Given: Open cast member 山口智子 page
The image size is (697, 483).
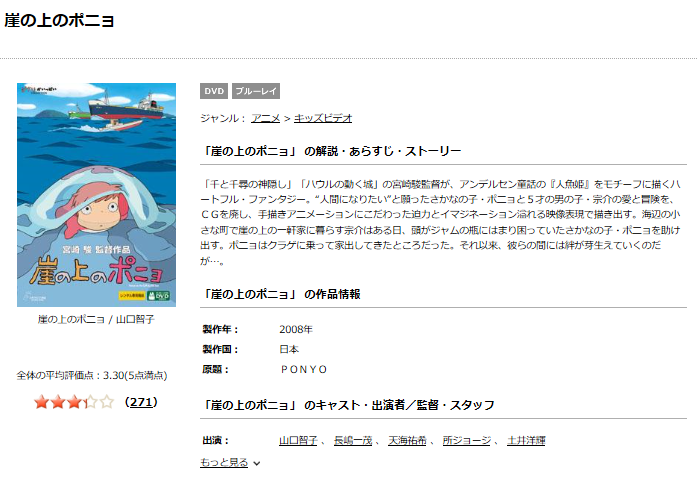Looking at the screenshot, I should tap(298, 440).
